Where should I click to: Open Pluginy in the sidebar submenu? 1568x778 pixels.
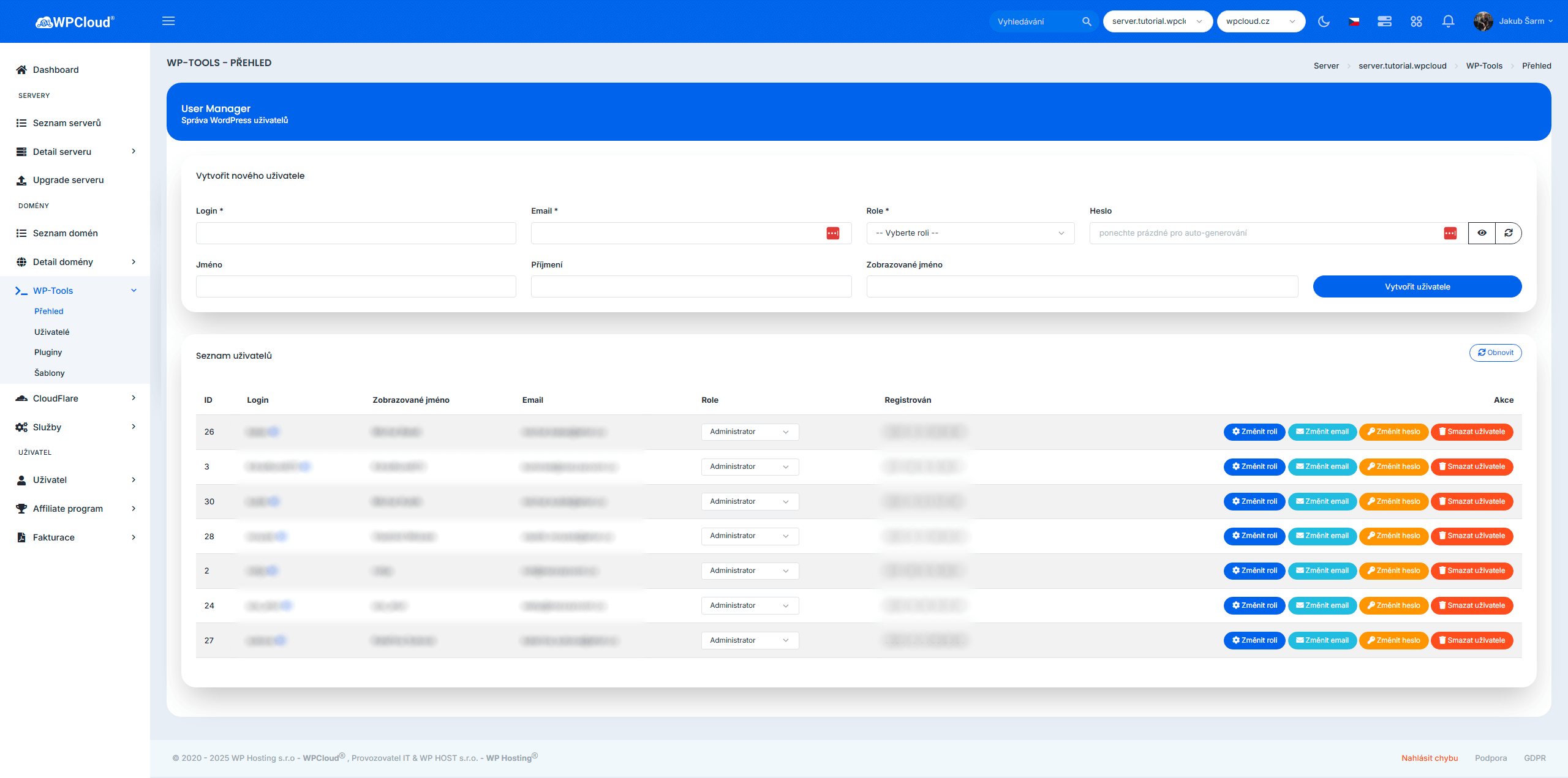(x=48, y=352)
